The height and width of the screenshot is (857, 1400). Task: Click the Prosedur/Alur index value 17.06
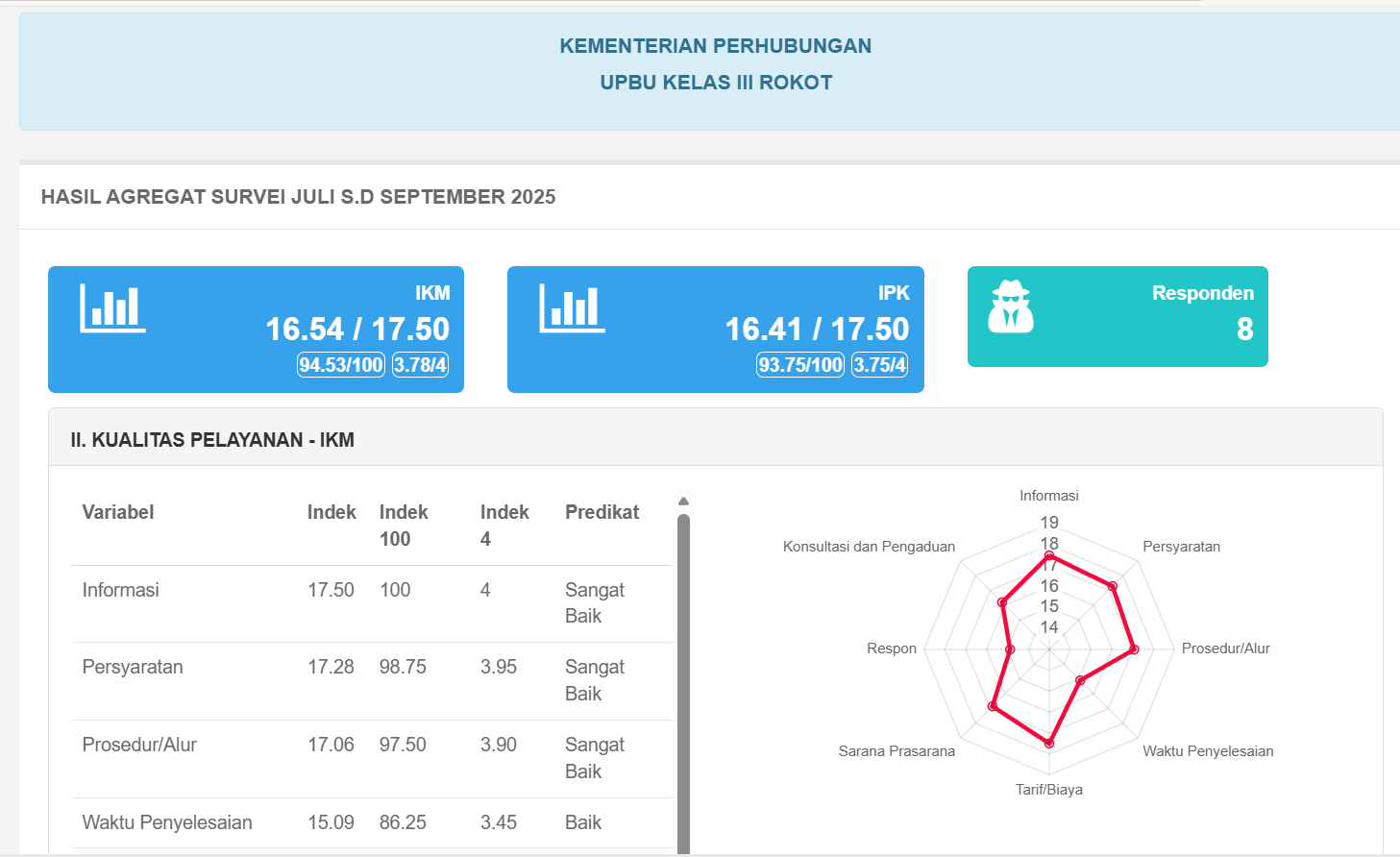331,745
